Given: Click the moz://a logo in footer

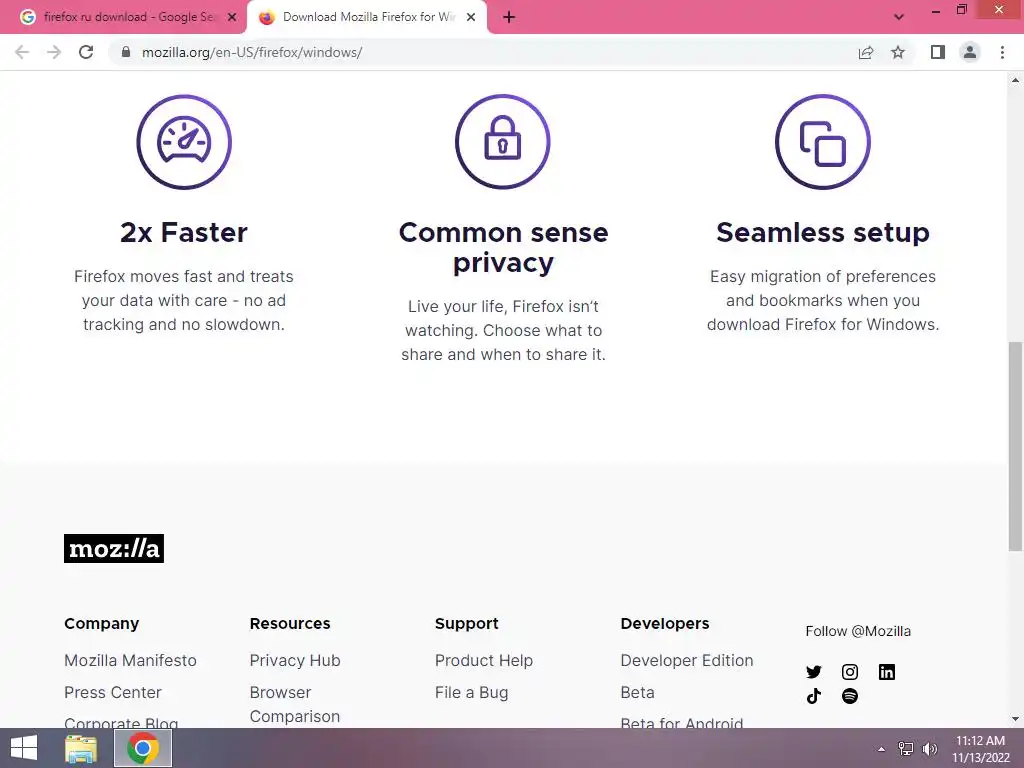Looking at the screenshot, I should (114, 549).
